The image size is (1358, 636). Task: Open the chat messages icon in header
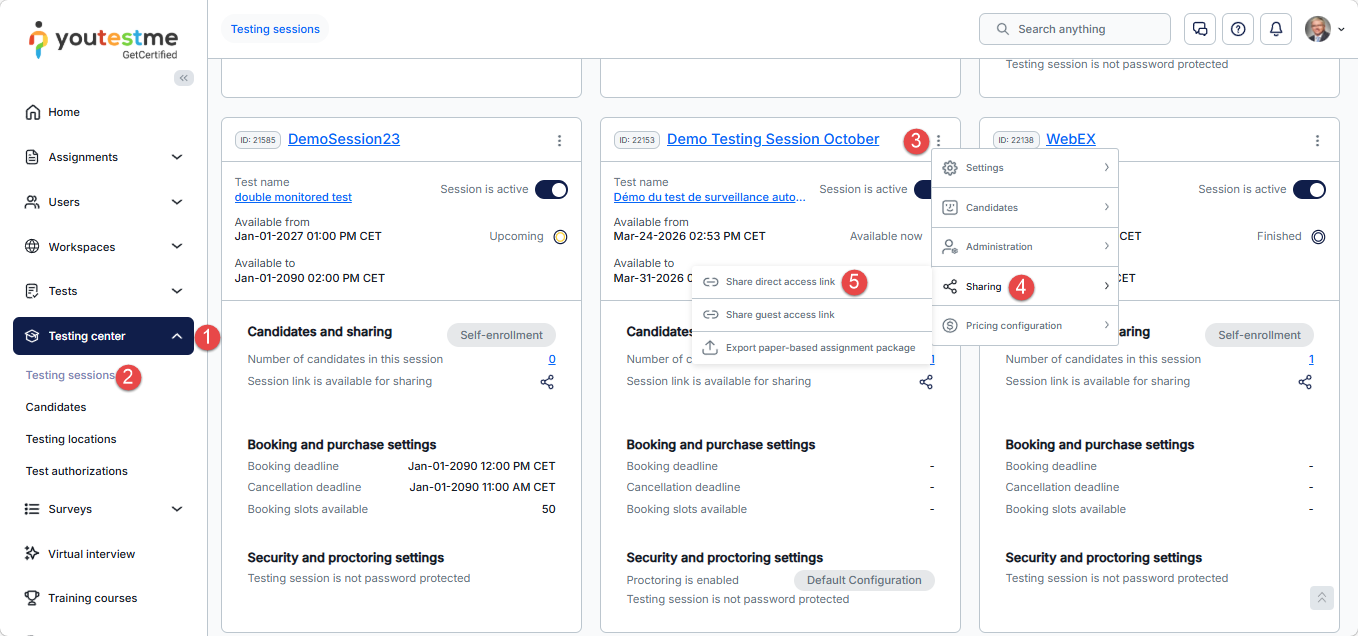point(1199,29)
